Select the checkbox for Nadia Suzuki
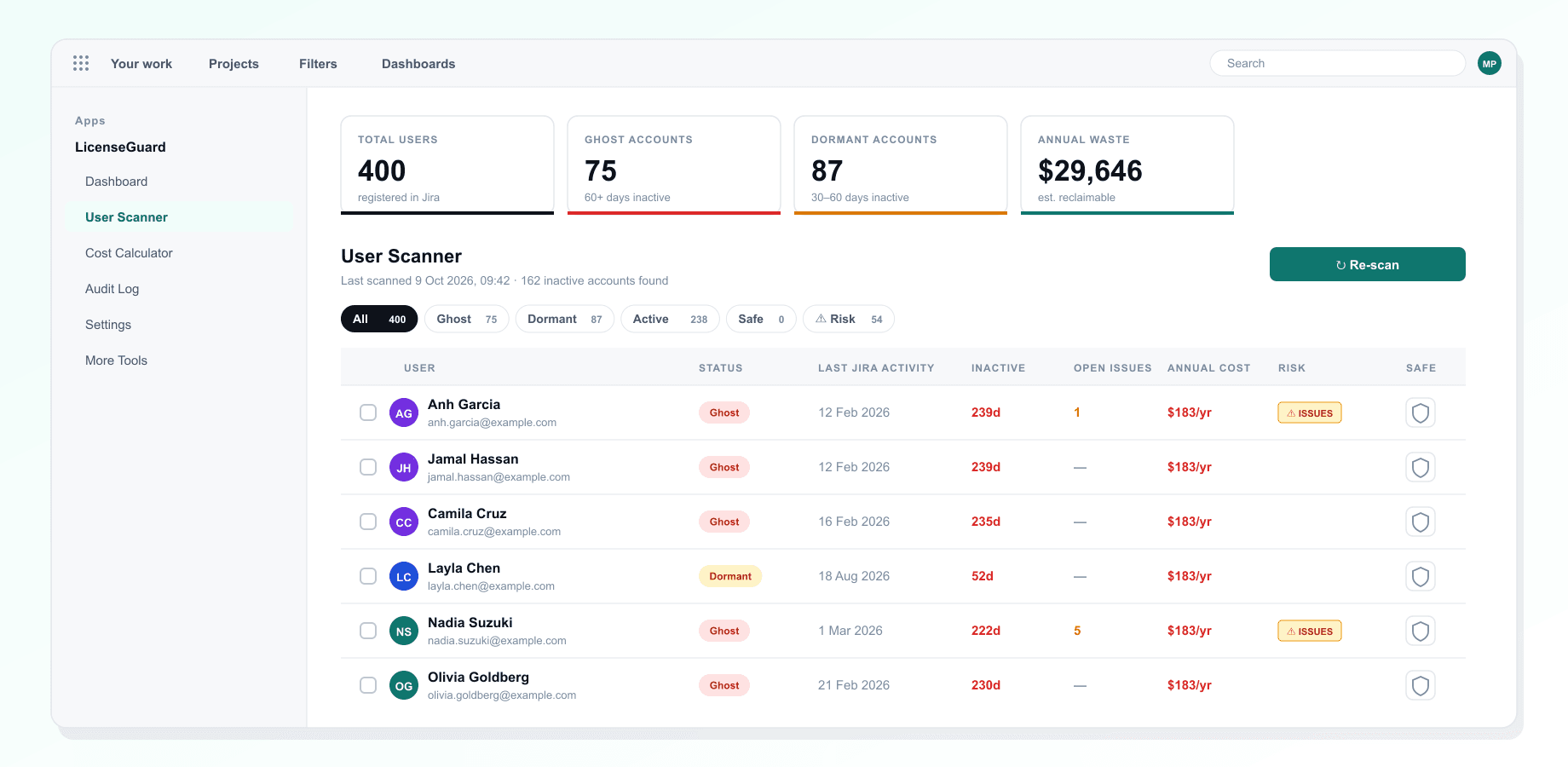Screen dimensions: 1568x767 point(368,631)
